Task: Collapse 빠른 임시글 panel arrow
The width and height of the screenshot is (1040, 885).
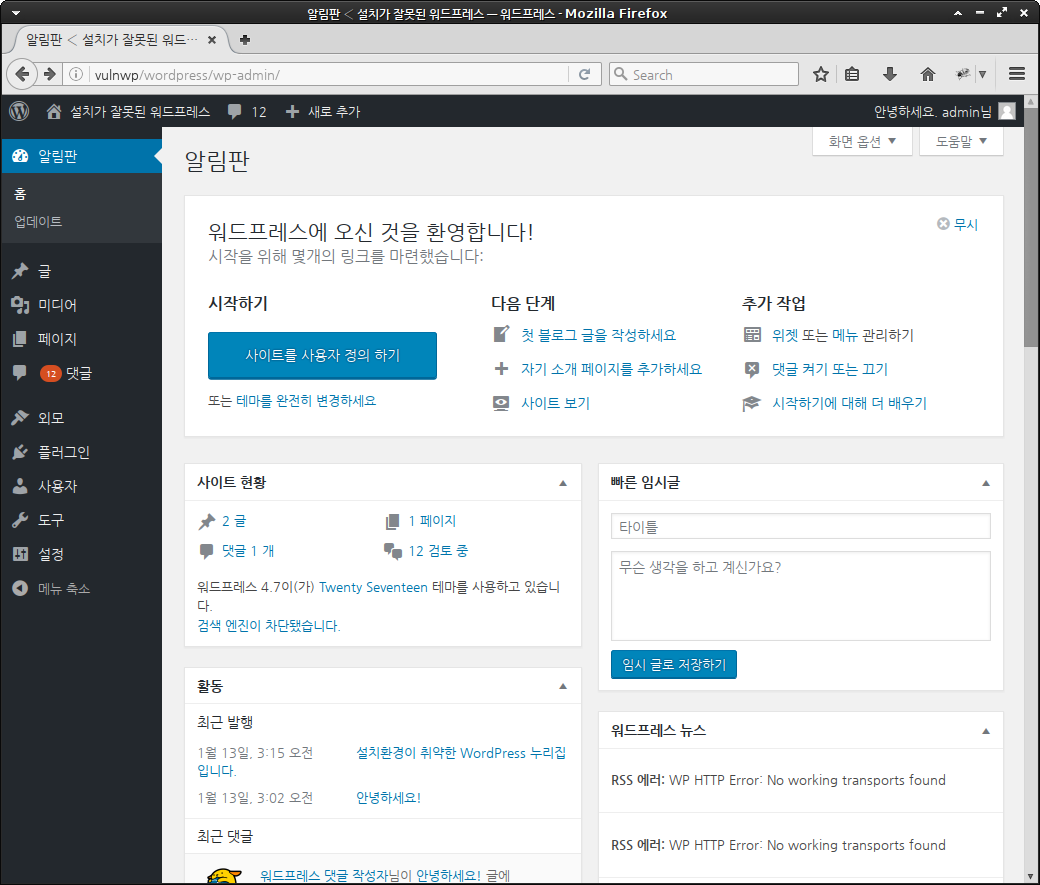Action: click(x=986, y=483)
